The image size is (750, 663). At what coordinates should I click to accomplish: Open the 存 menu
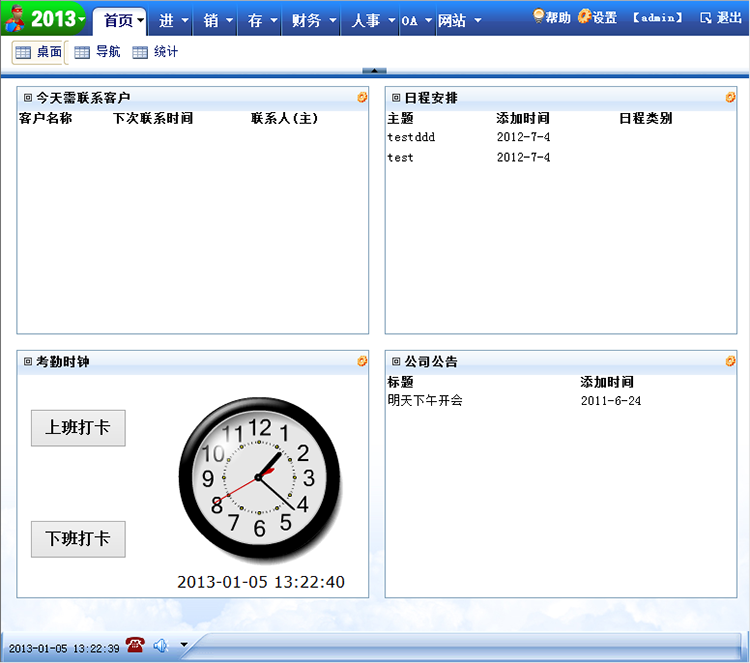pyautogui.click(x=260, y=21)
